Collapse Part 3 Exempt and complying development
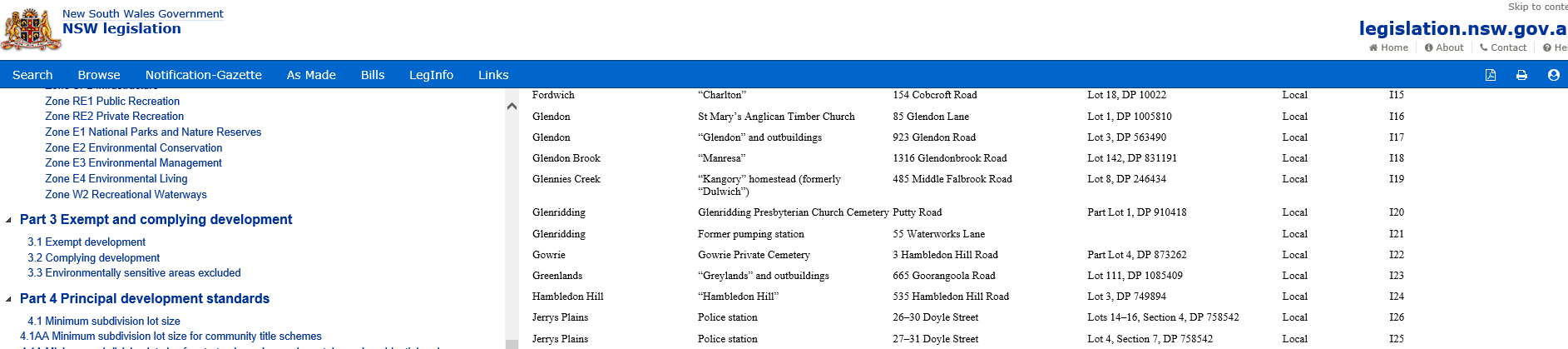This screenshot has width=1568, height=349. 8,220
